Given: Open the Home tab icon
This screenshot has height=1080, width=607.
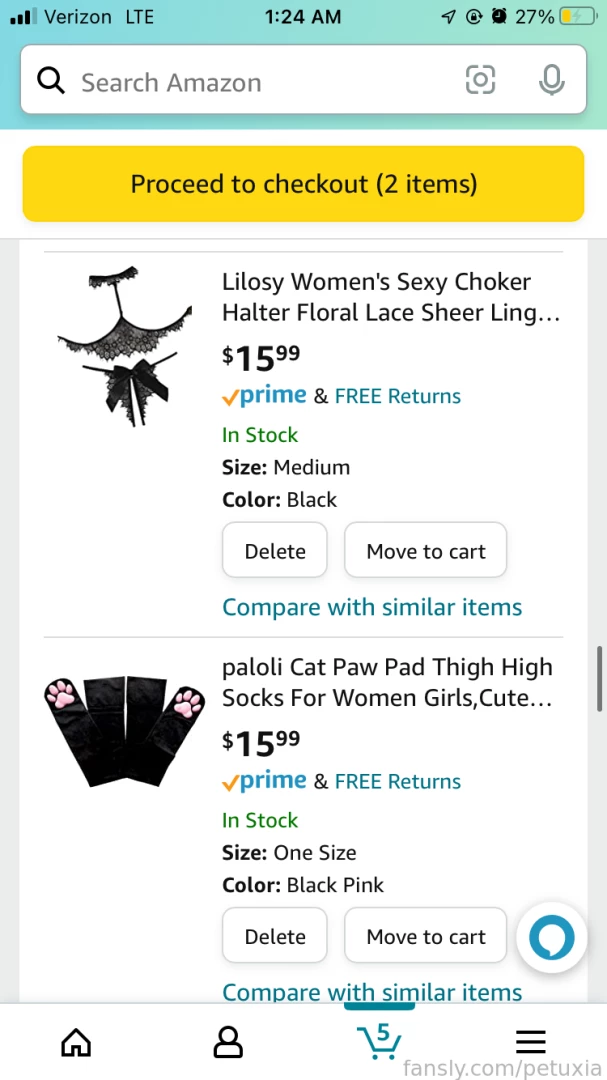Looking at the screenshot, I should [x=76, y=1042].
